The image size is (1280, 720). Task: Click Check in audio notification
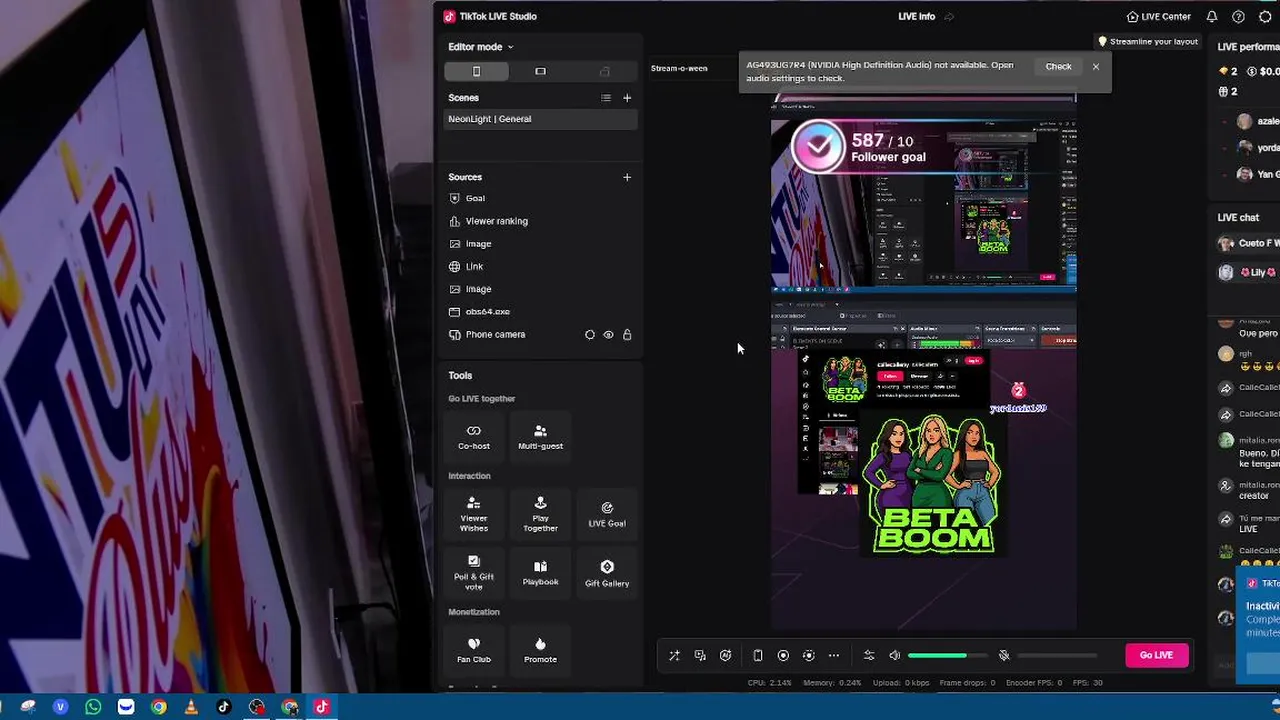tap(1058, 67)
